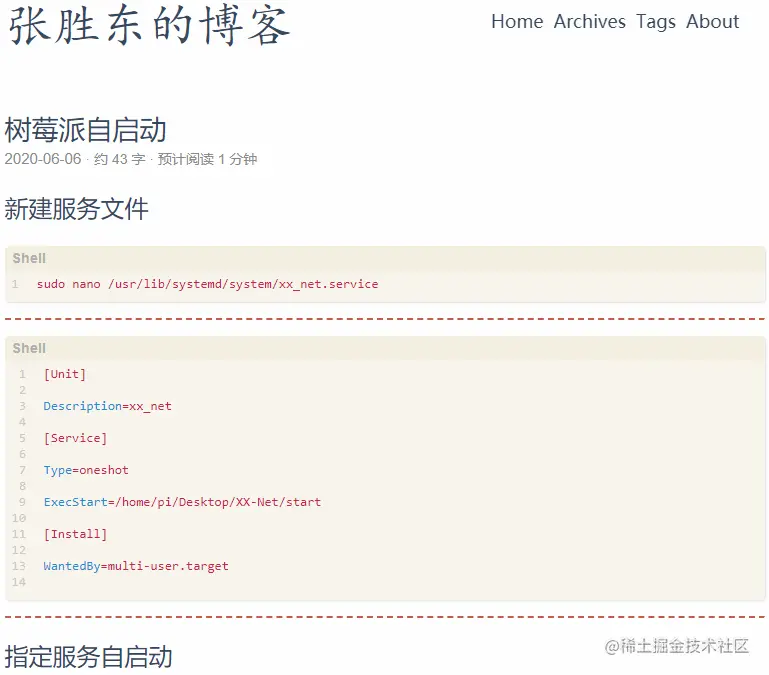Open the Tags navigation link

point(656,22)
